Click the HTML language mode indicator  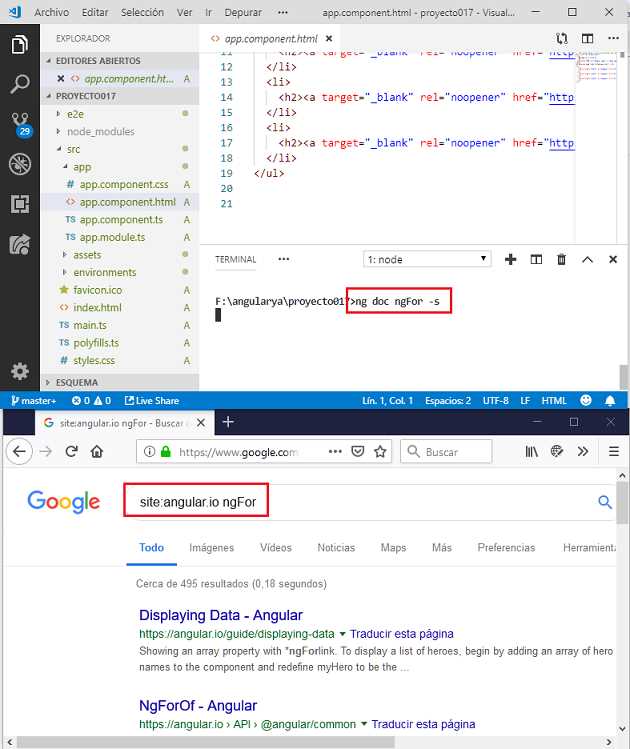[554, 400]
